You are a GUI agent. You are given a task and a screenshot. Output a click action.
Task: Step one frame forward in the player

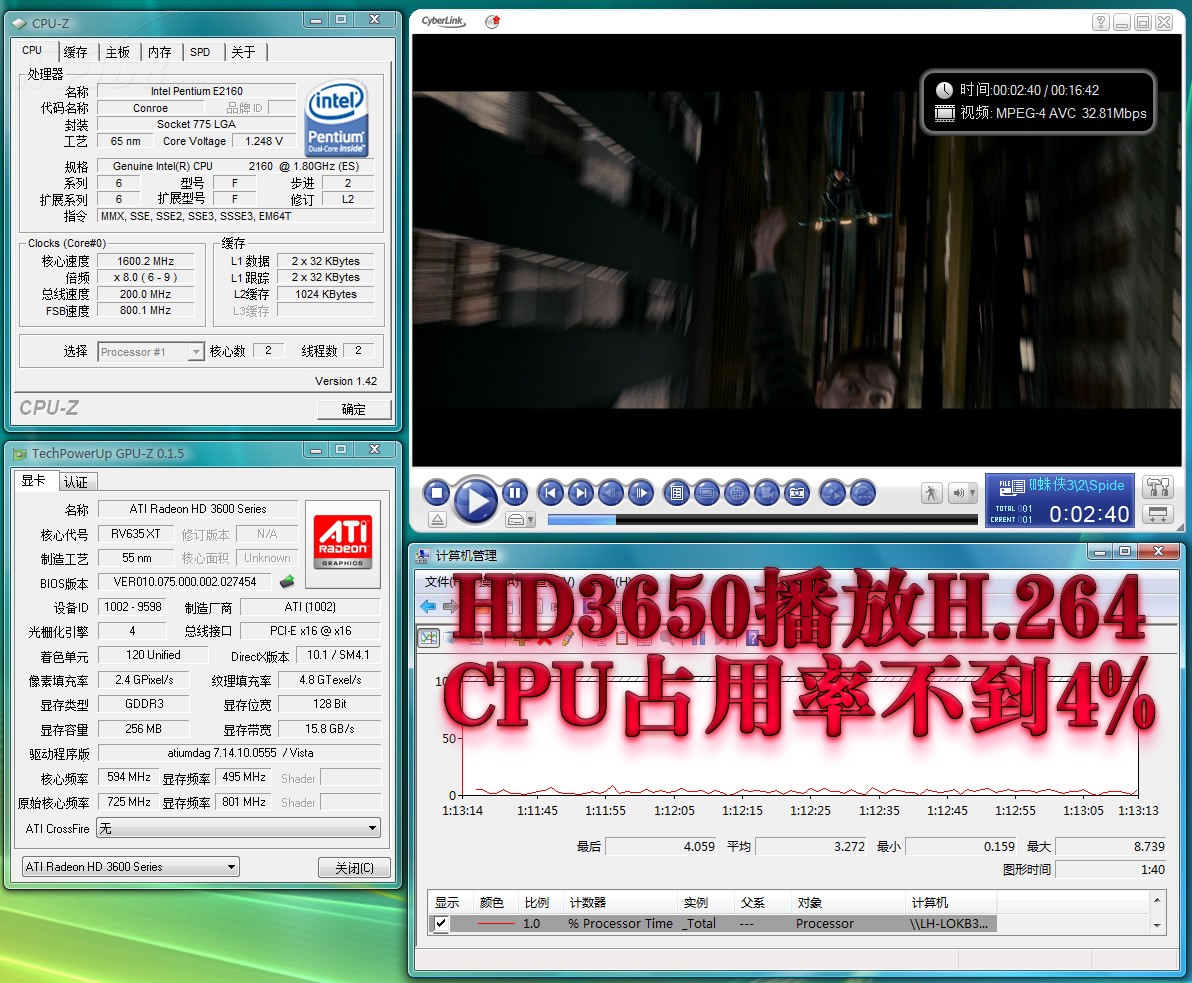641,493
